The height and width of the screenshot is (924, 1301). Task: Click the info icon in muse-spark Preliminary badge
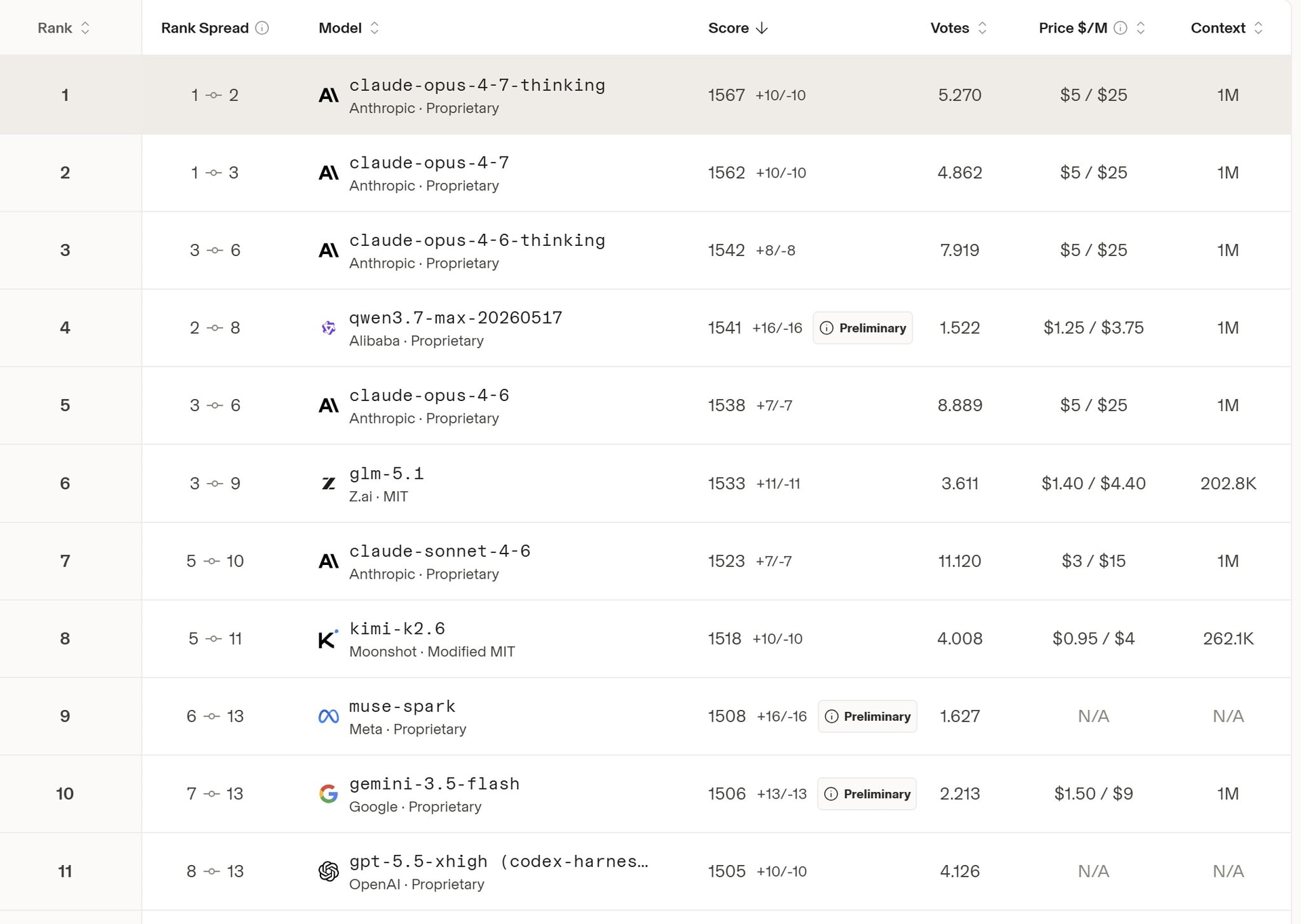coord(831,717)
